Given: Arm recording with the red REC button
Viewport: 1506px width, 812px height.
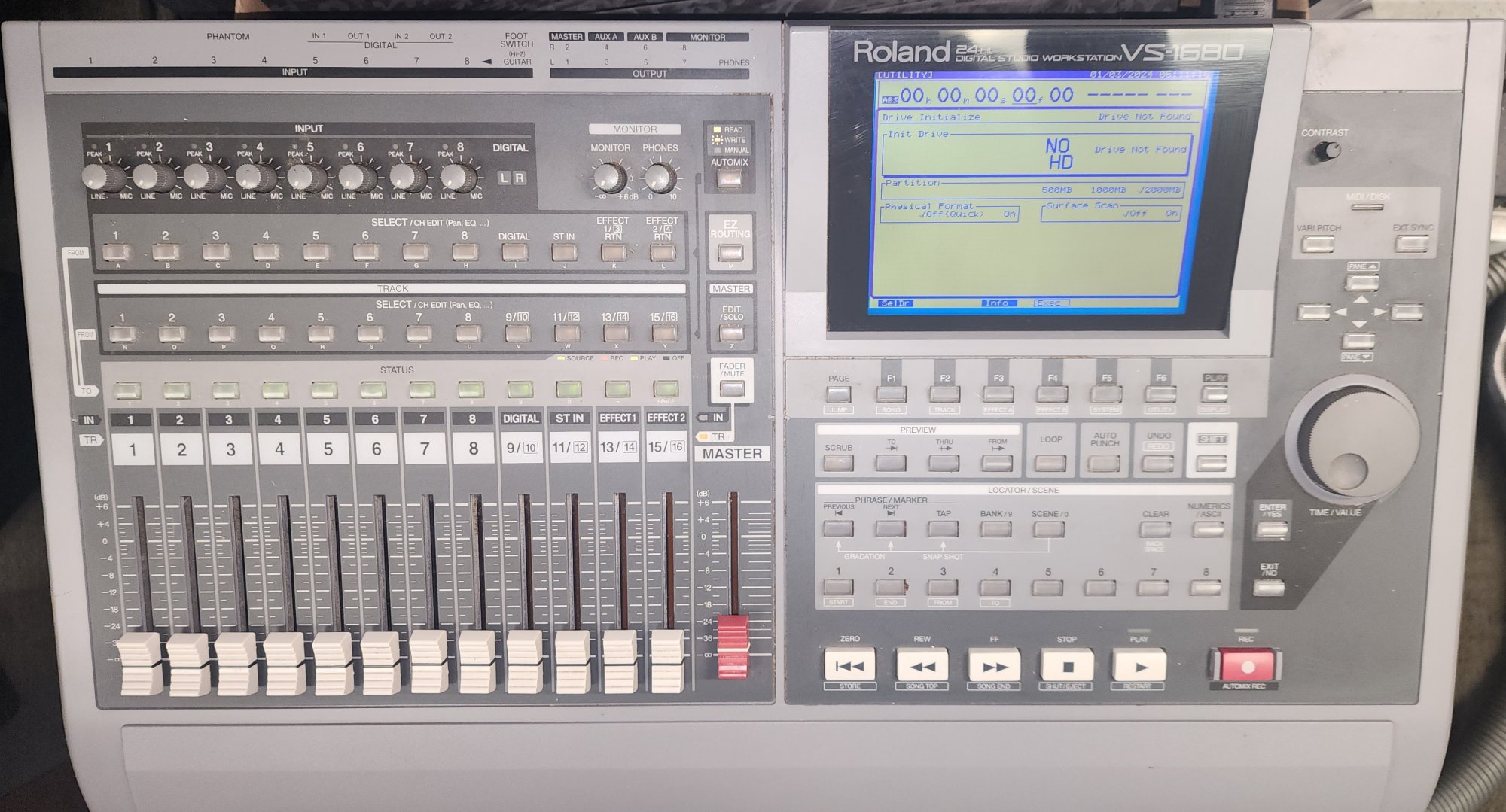Looking at the screenshot, I should pyautogui.click(x=1246, y=666).
